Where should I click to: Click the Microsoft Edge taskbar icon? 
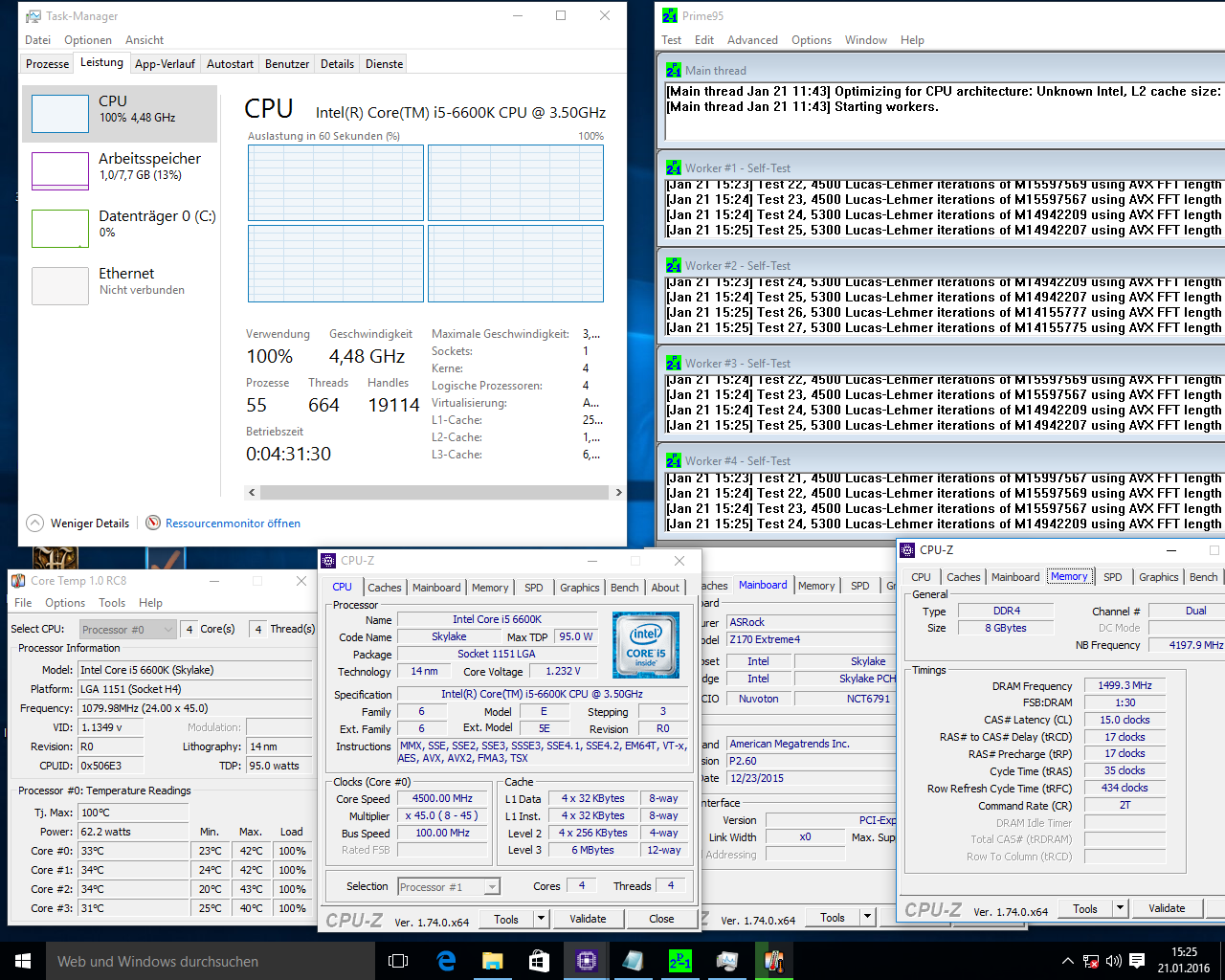click(446, 961)
